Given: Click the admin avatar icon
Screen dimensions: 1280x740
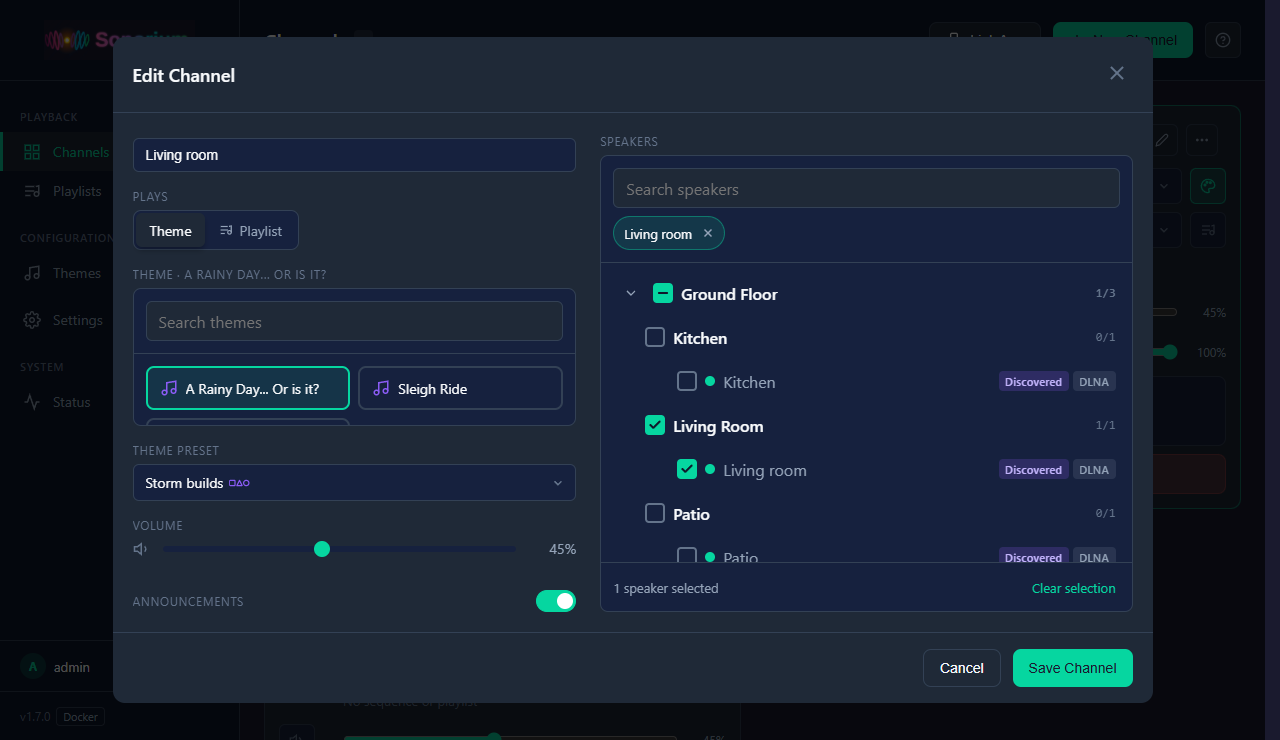Looking at the screenshot, I should coord(32,667).
